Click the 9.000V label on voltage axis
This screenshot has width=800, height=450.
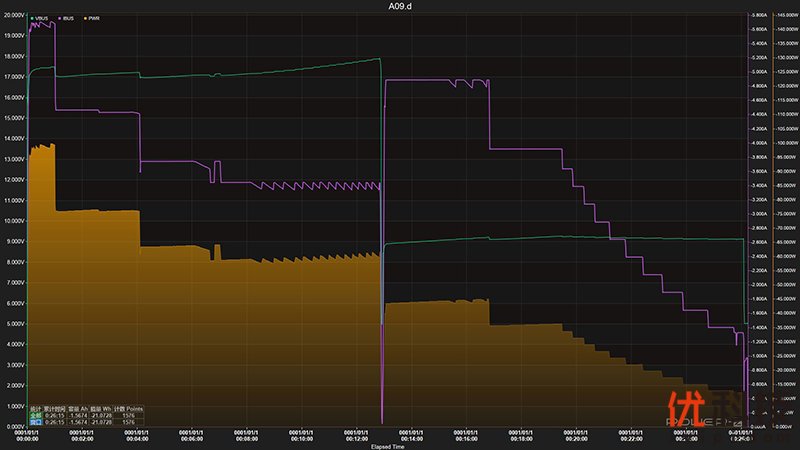point(15,241)
